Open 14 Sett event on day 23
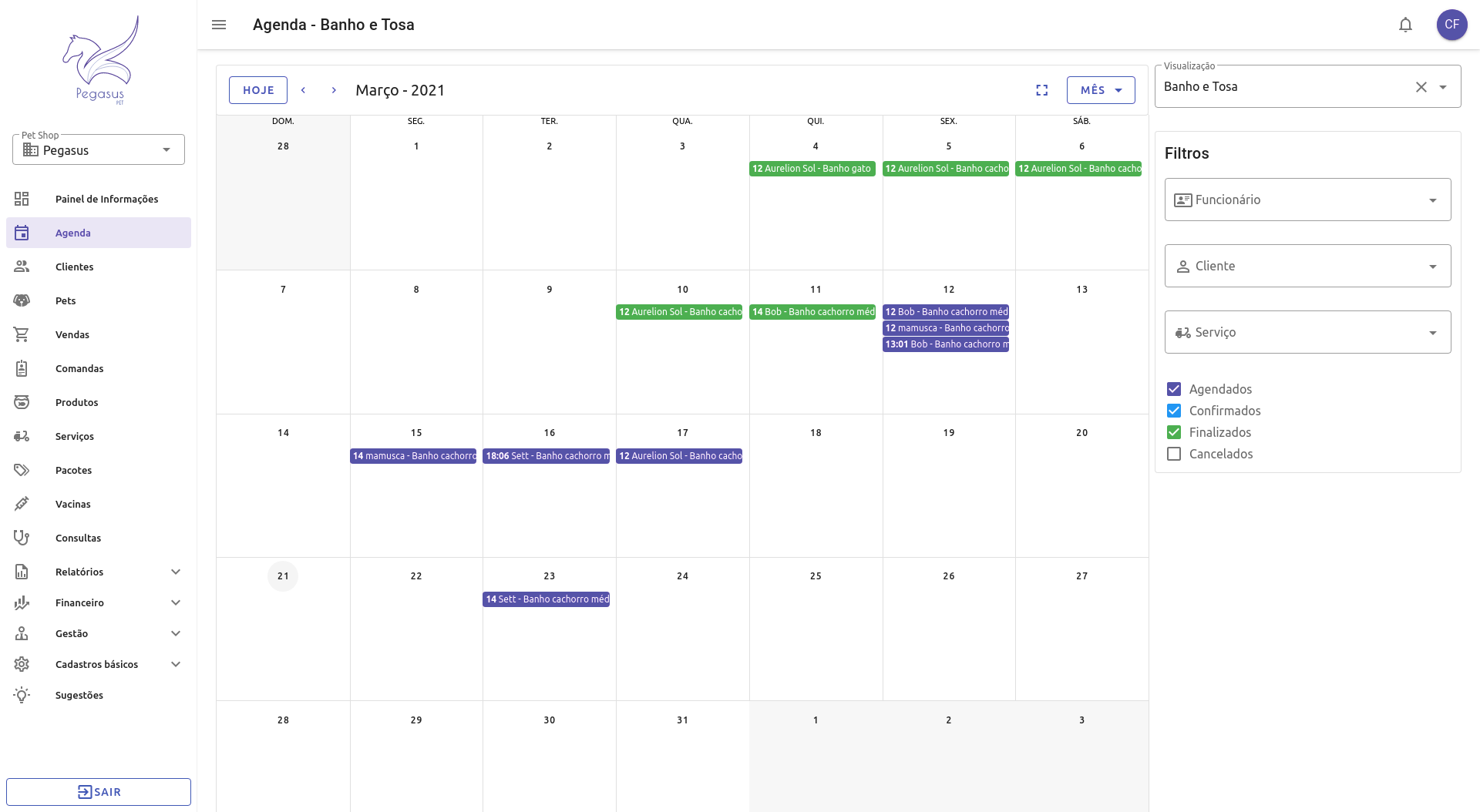Screen dimensions: 1480x812 [547, 599]
